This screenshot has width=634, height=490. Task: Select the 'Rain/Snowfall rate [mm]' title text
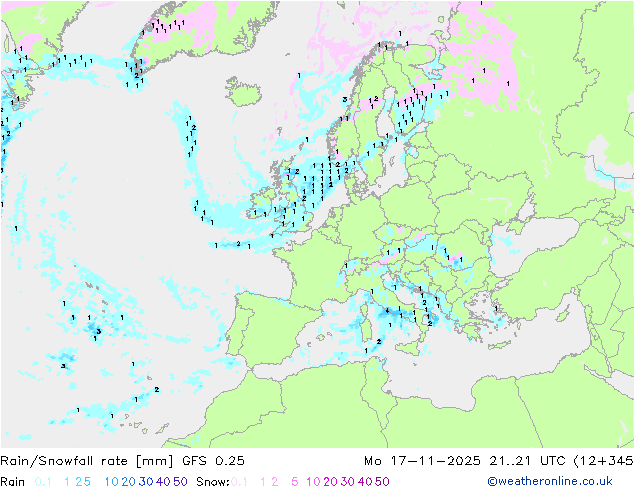(87, 461)
